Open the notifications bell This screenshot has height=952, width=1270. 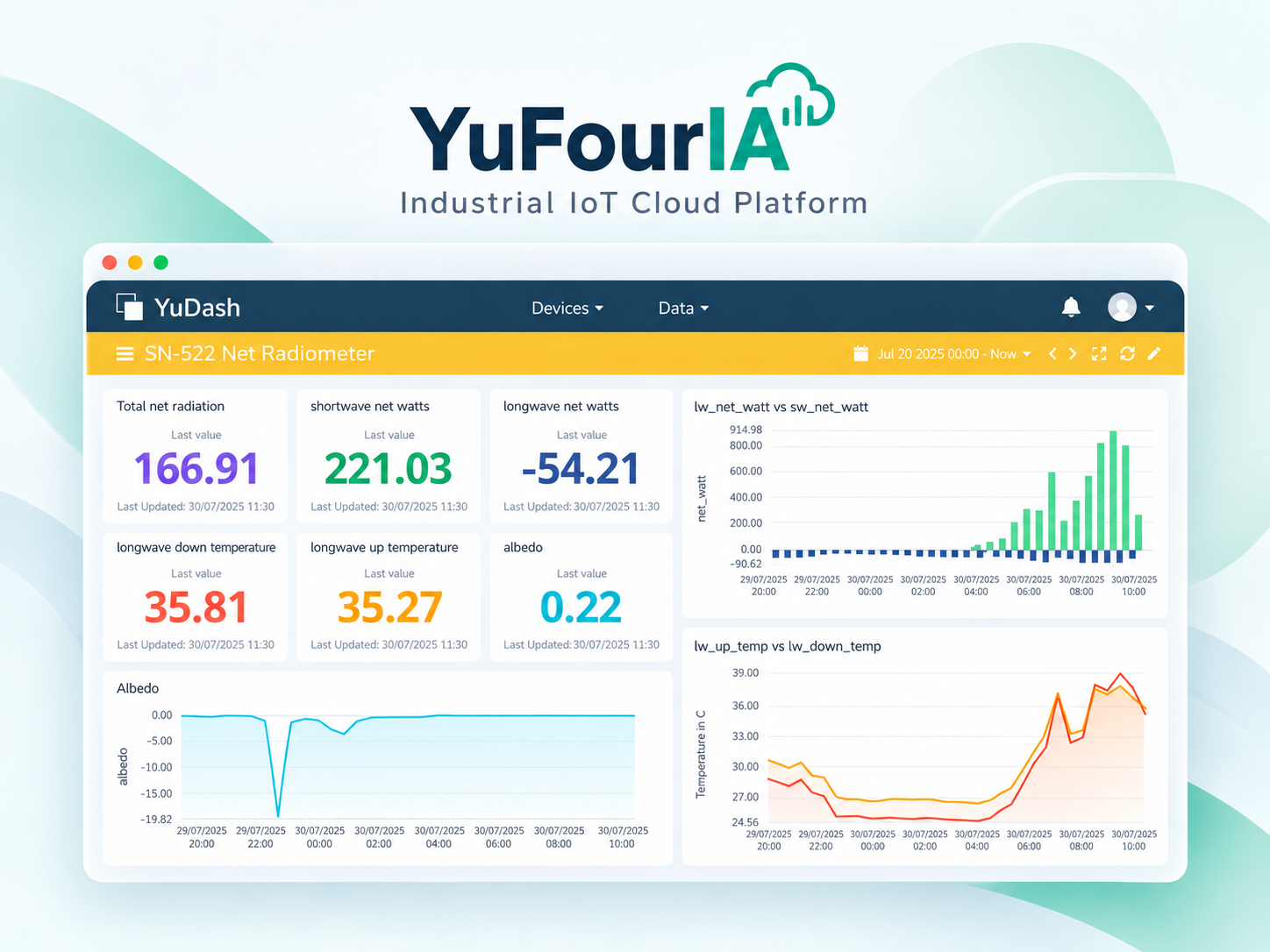pos(1071,307)
